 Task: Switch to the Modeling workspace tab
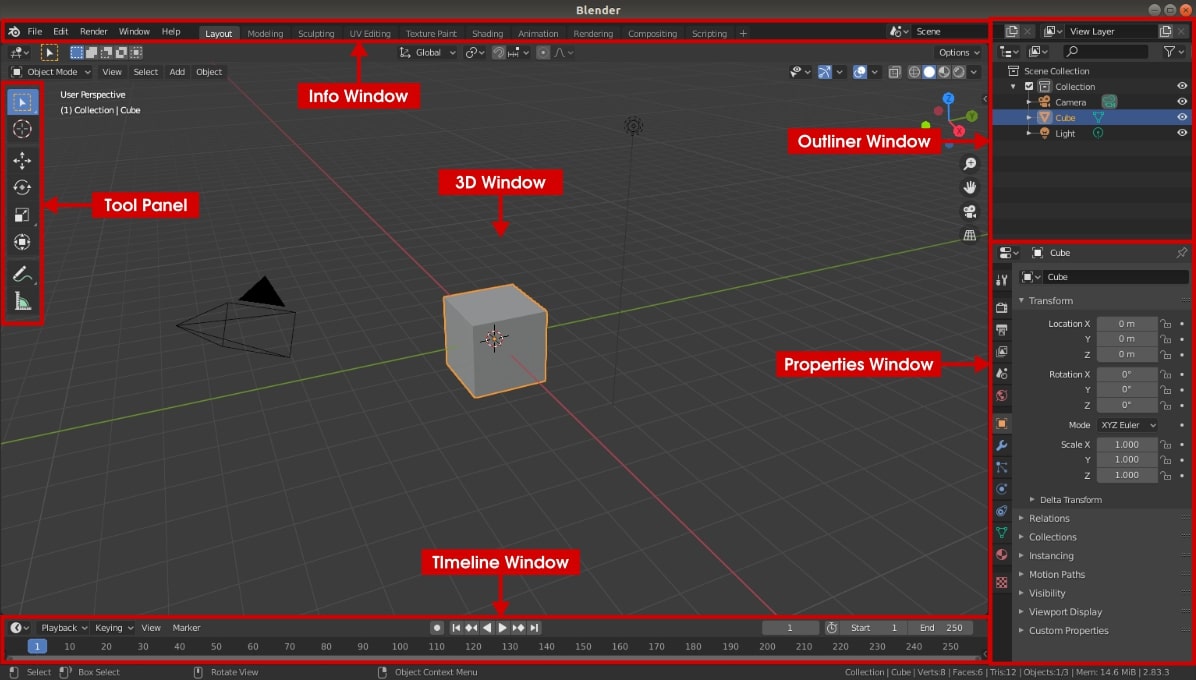pos(265,34)
